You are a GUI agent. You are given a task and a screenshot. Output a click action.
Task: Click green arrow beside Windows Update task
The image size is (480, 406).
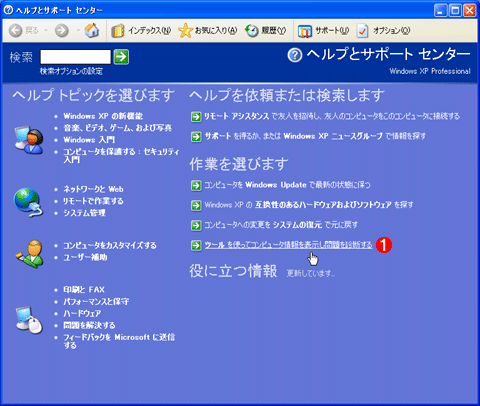tap(196, 185)
